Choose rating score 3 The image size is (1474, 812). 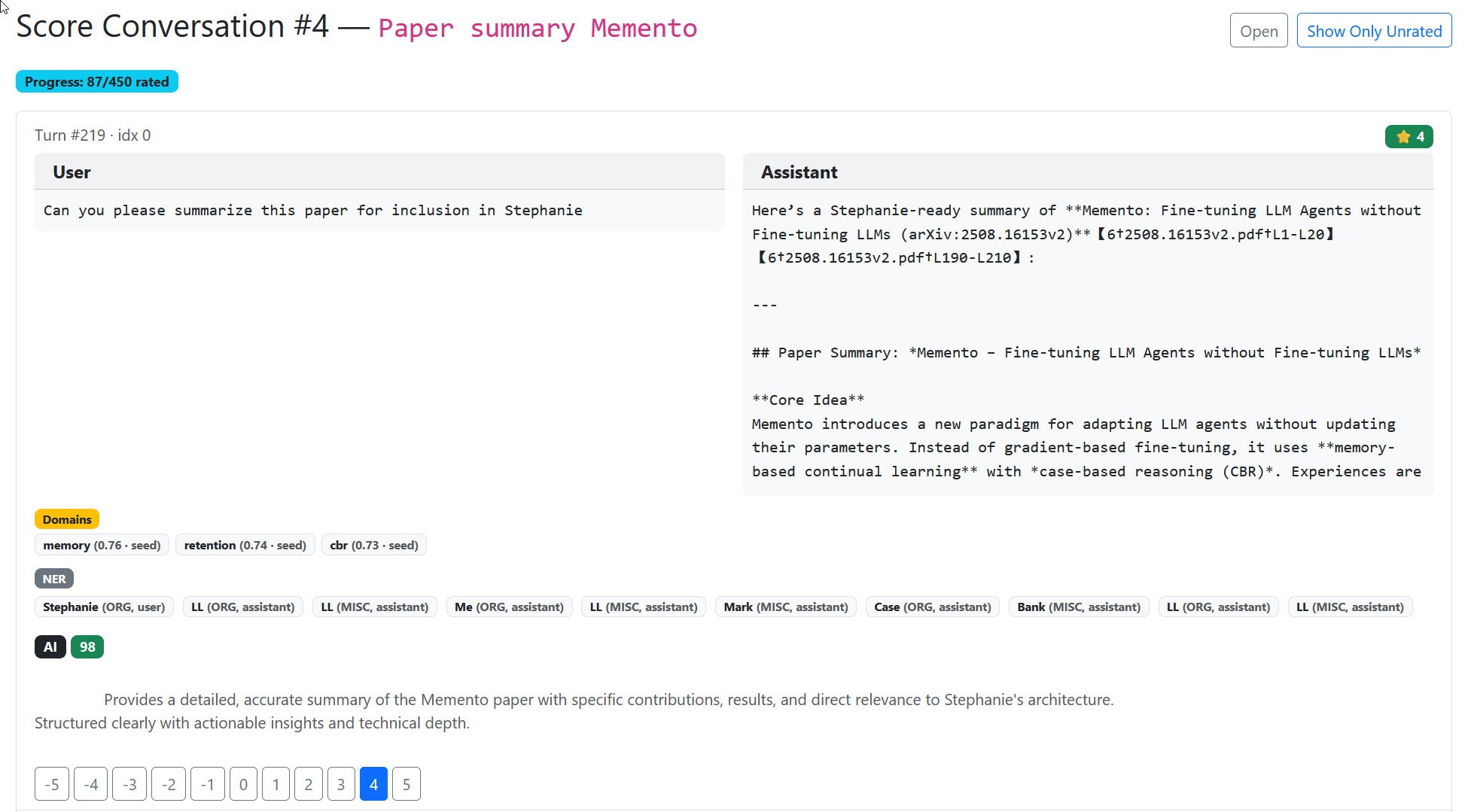click(x=340, y=784)
